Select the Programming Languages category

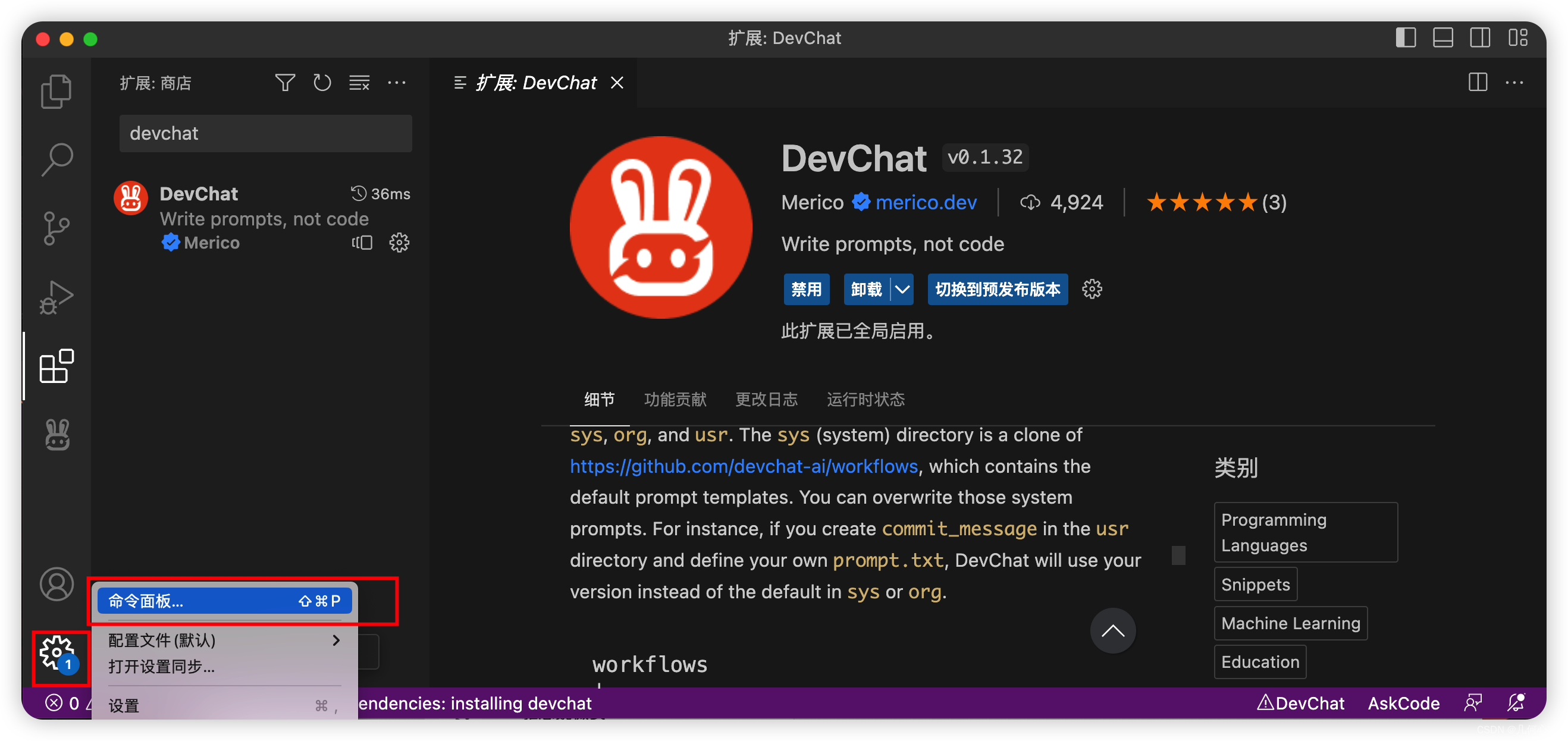click(1306, 532)
